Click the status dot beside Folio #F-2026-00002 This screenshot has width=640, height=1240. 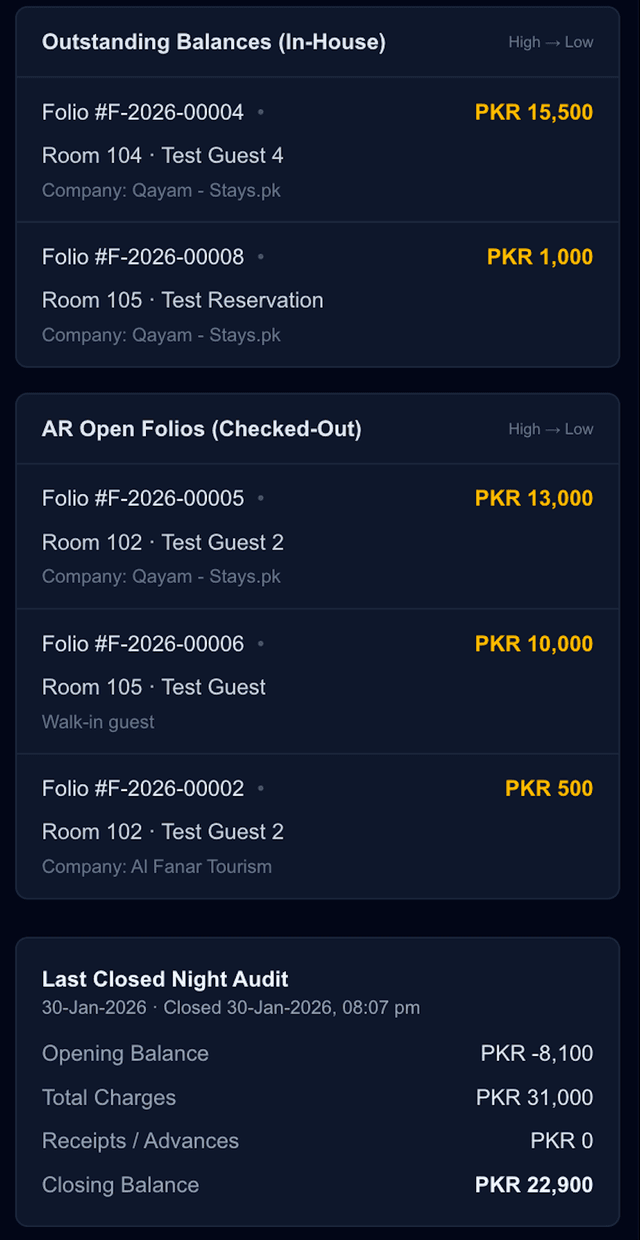[259, 789]
